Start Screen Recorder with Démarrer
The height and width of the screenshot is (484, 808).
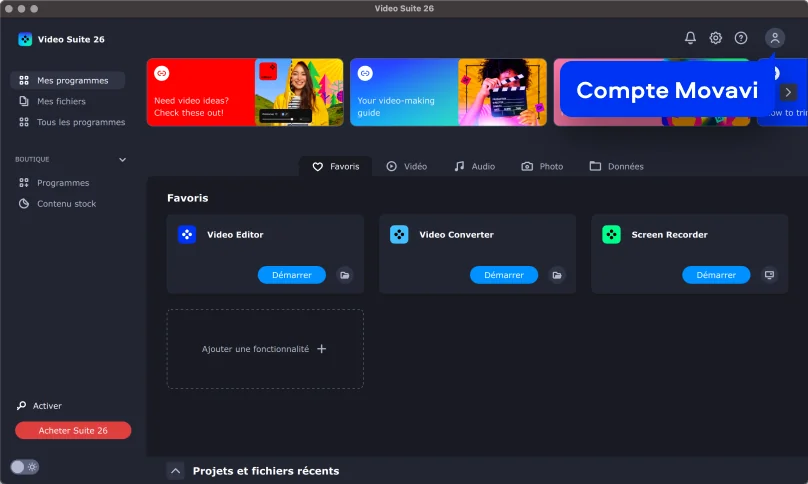pyautogui.click(x=716, y=275)
